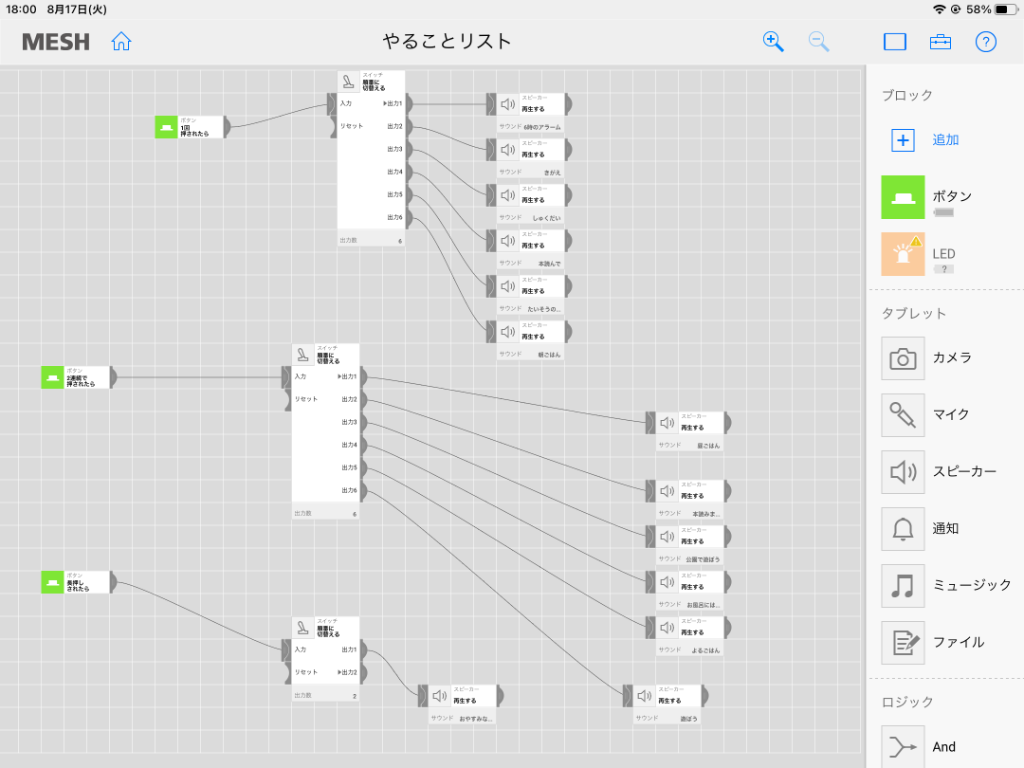The height and width of the screenshot is (768, 1024).
Task: Open the 本読んで sound setting
Action: tap(530, 263)
